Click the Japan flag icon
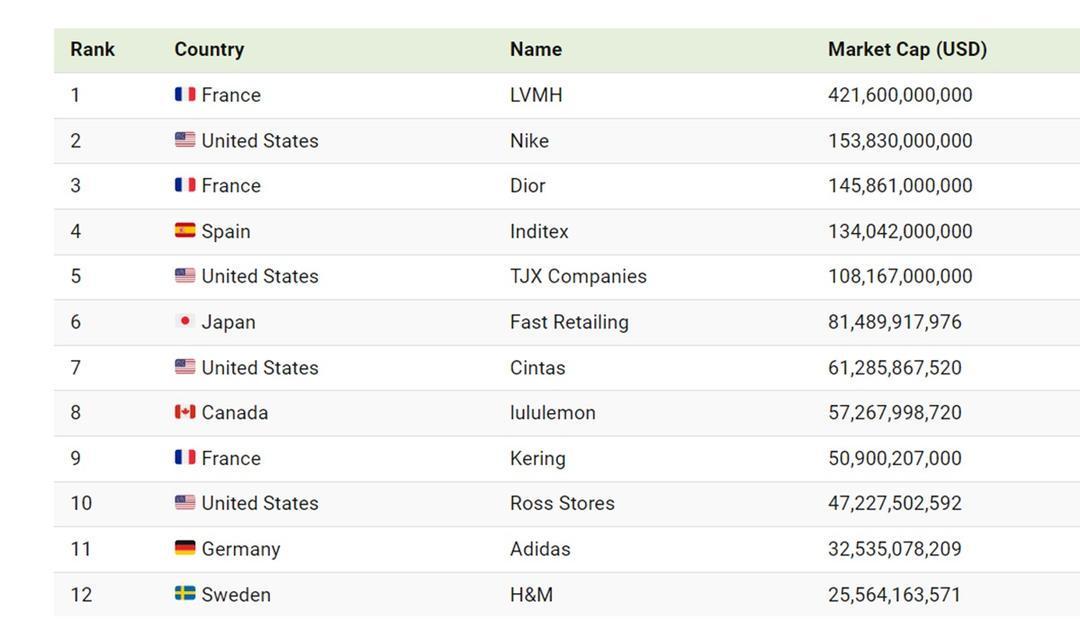The width and height of the screenshot is (1080, 637). (185, 321)
